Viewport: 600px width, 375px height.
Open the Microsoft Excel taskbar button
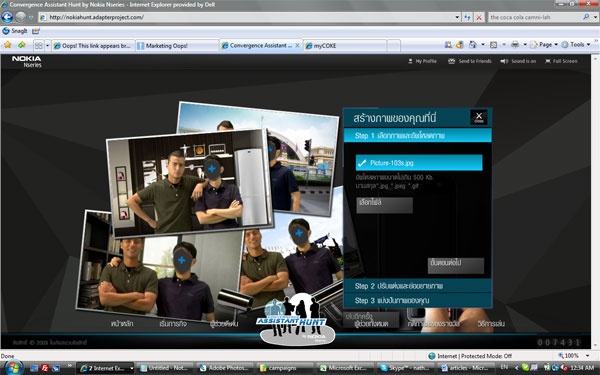(345, 368)
